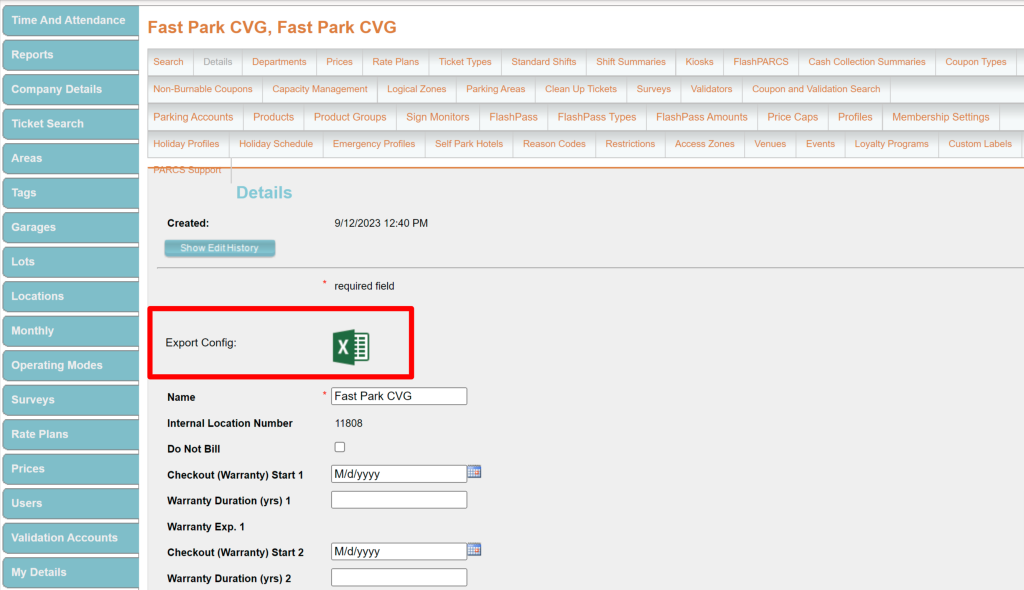Screen dimensions: 1024x590
Task: Open Access Zones tab
Action: (x=705, y=144)
